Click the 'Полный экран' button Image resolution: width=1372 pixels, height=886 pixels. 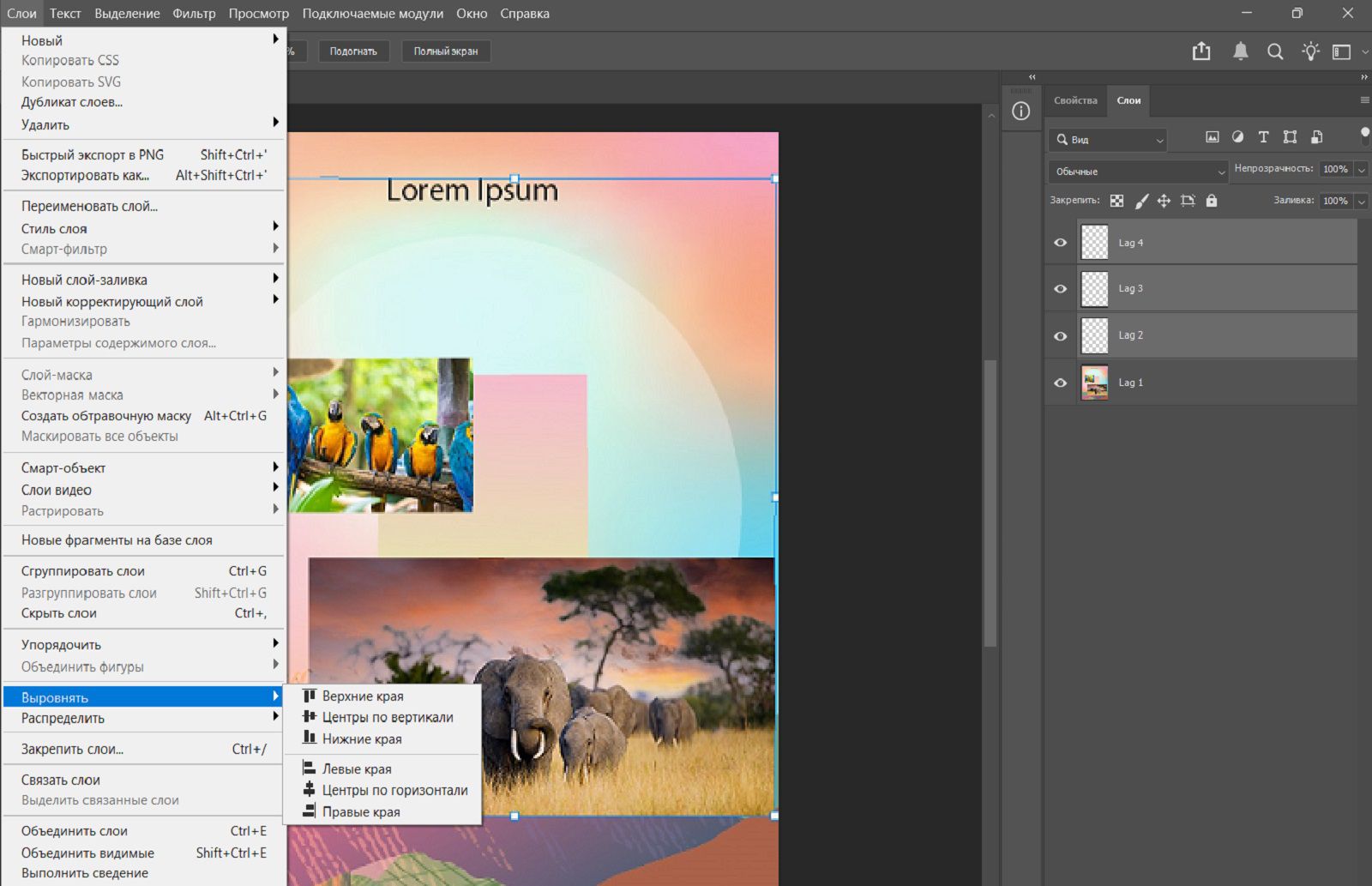445,51
